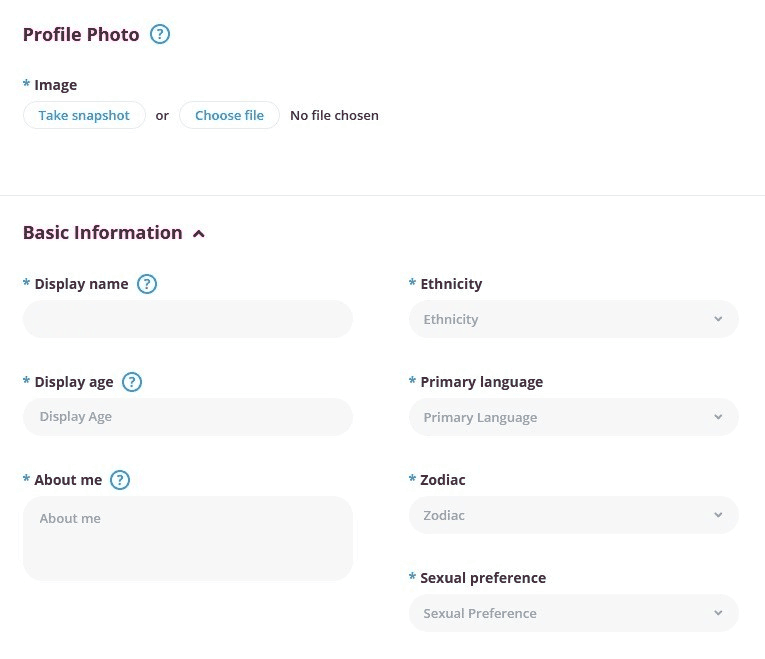Open the Ethnicity dropdown
Viewport: 765px width, 659px height.
point(574,319)
